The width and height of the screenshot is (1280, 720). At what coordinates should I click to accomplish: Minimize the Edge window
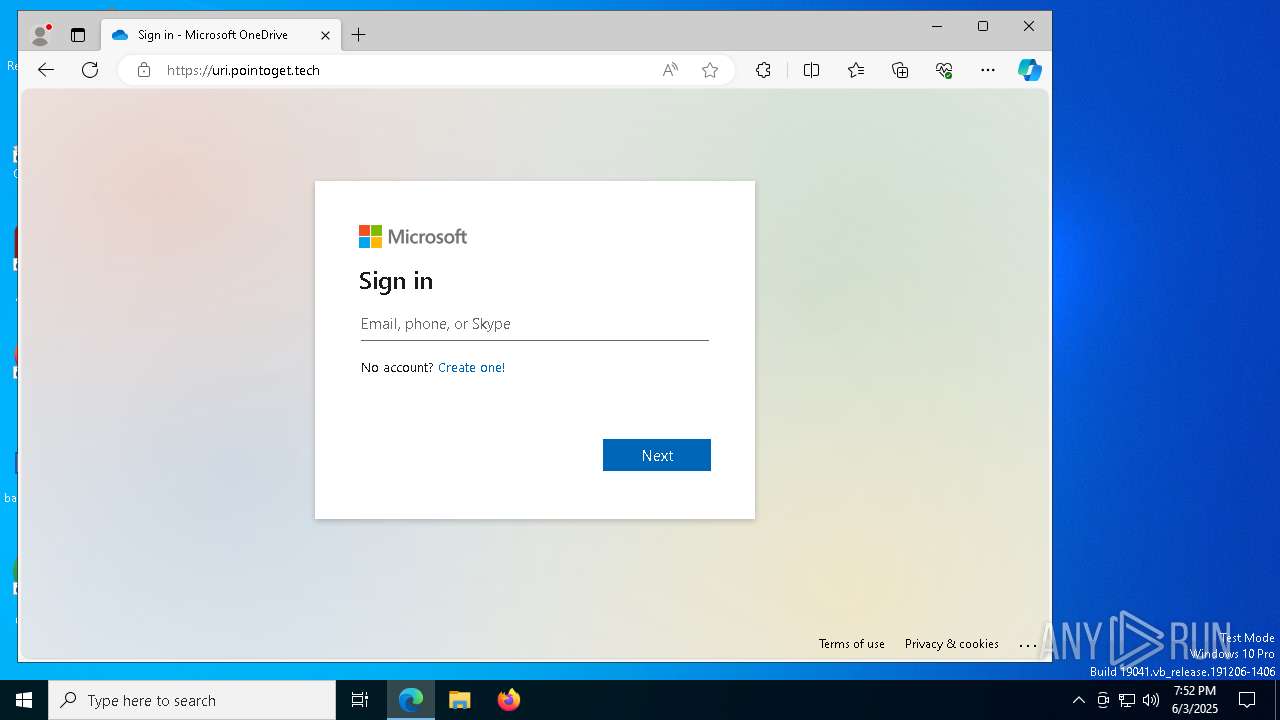(937, 27)
